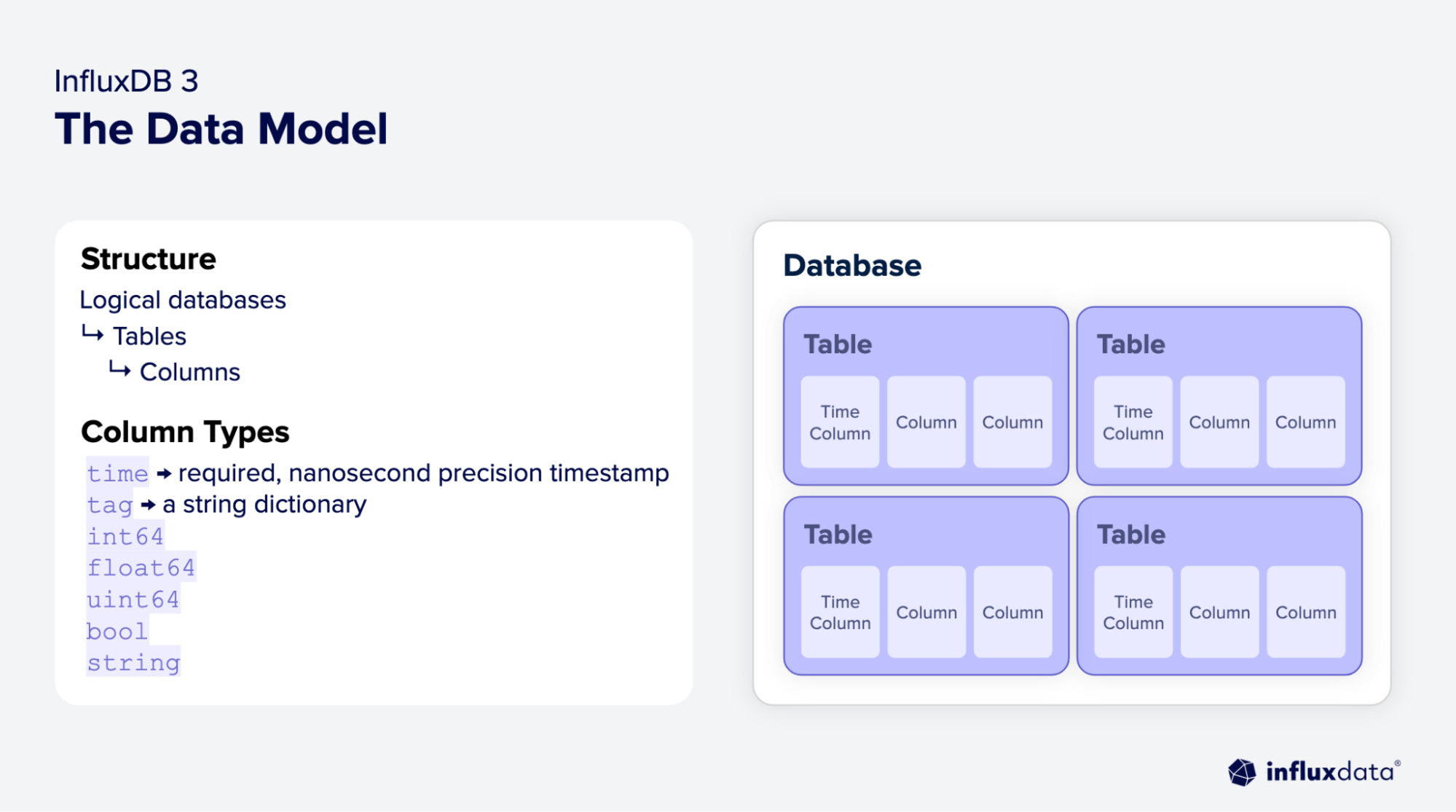Open the influxdata wordmark link

tap(1331, 772)
